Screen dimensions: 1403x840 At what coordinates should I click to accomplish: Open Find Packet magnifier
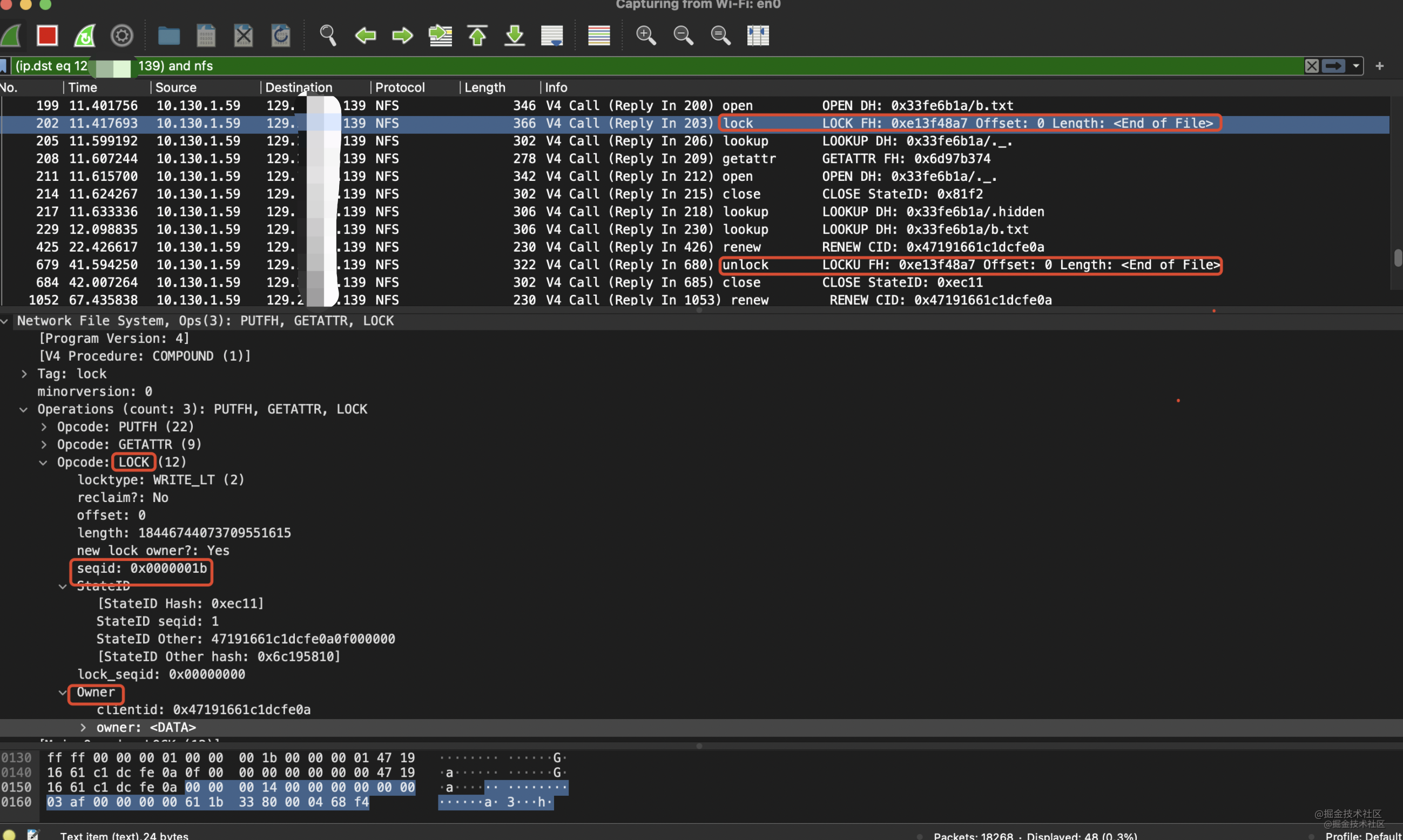point(328,36)
